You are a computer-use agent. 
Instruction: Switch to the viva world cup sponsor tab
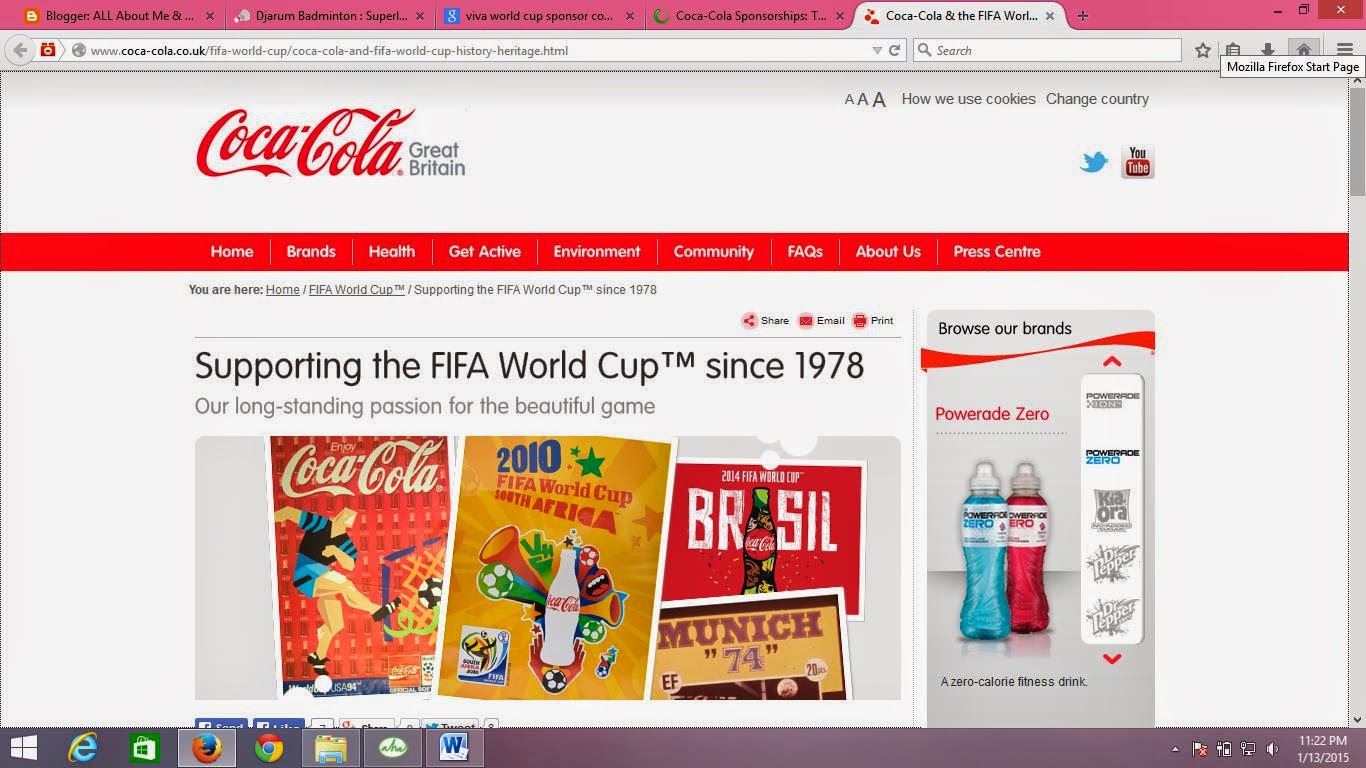536,16
